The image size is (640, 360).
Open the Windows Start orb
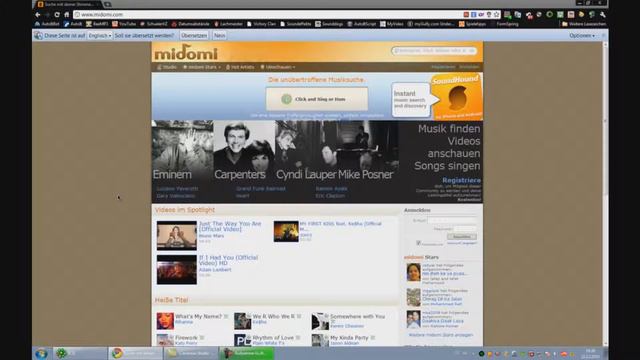(x=41, y=353)
